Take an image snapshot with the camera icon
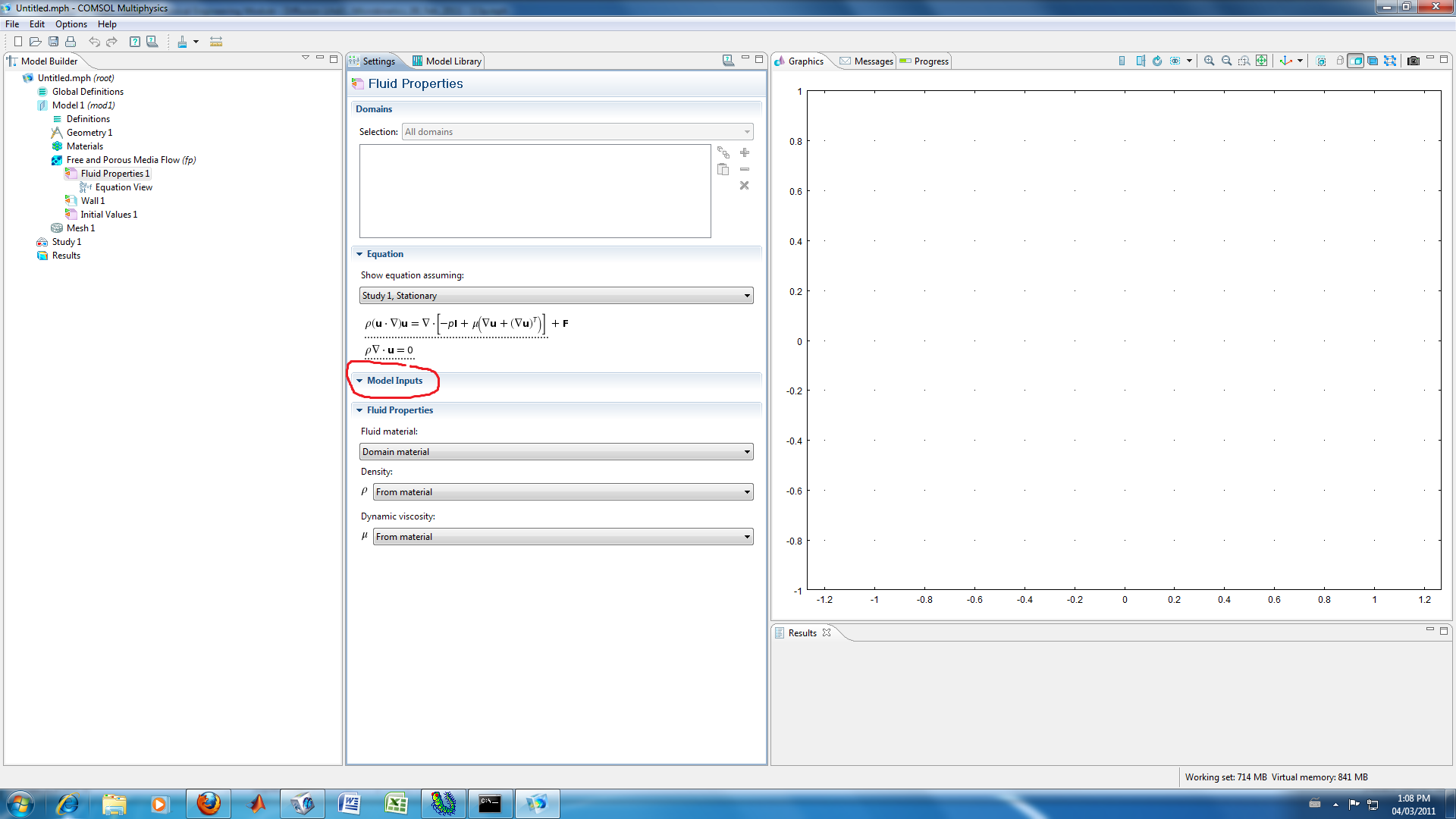1456x819 pixels. (1413, 61)
